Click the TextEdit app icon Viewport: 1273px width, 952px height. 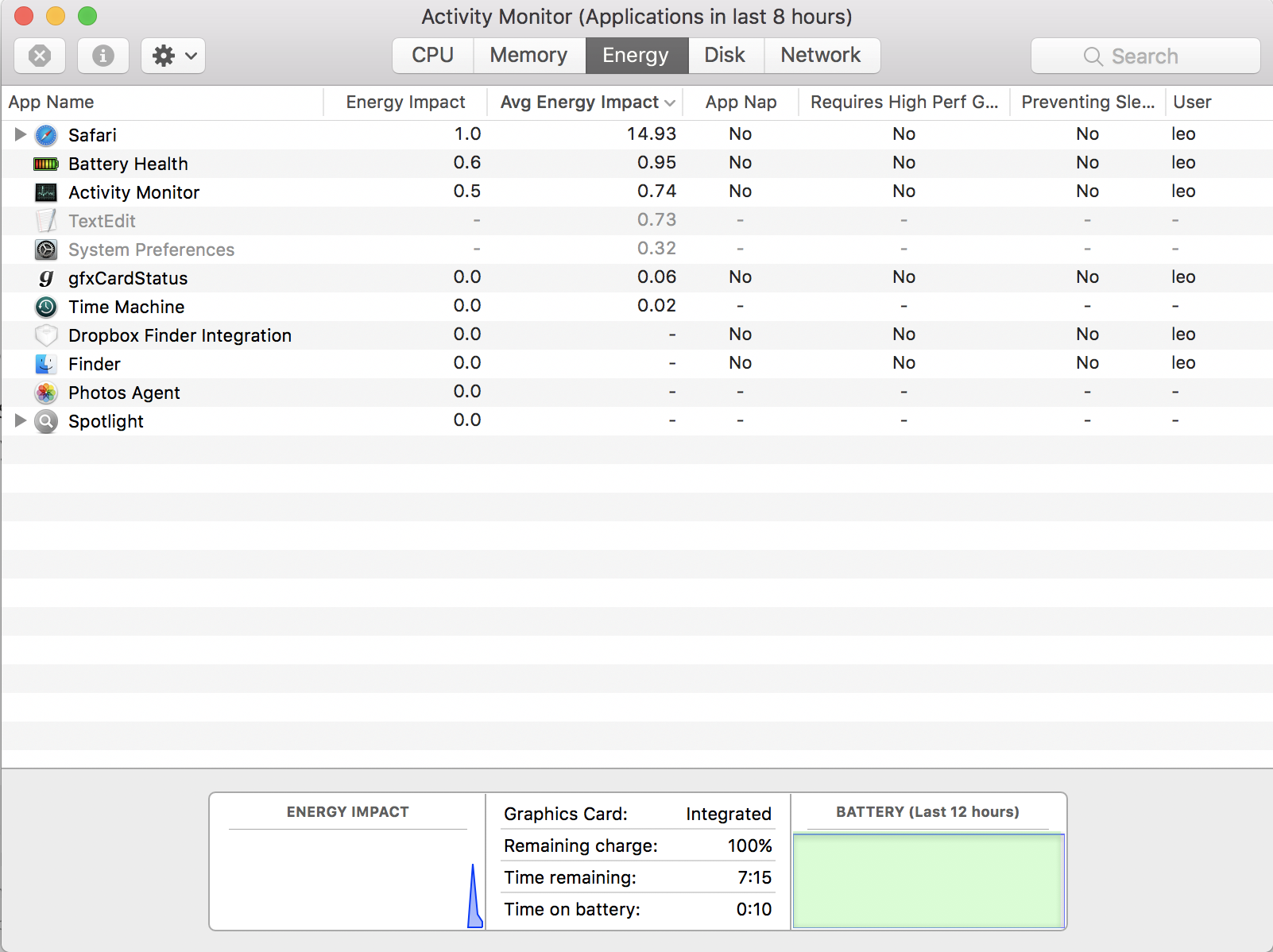pos(46,221)
